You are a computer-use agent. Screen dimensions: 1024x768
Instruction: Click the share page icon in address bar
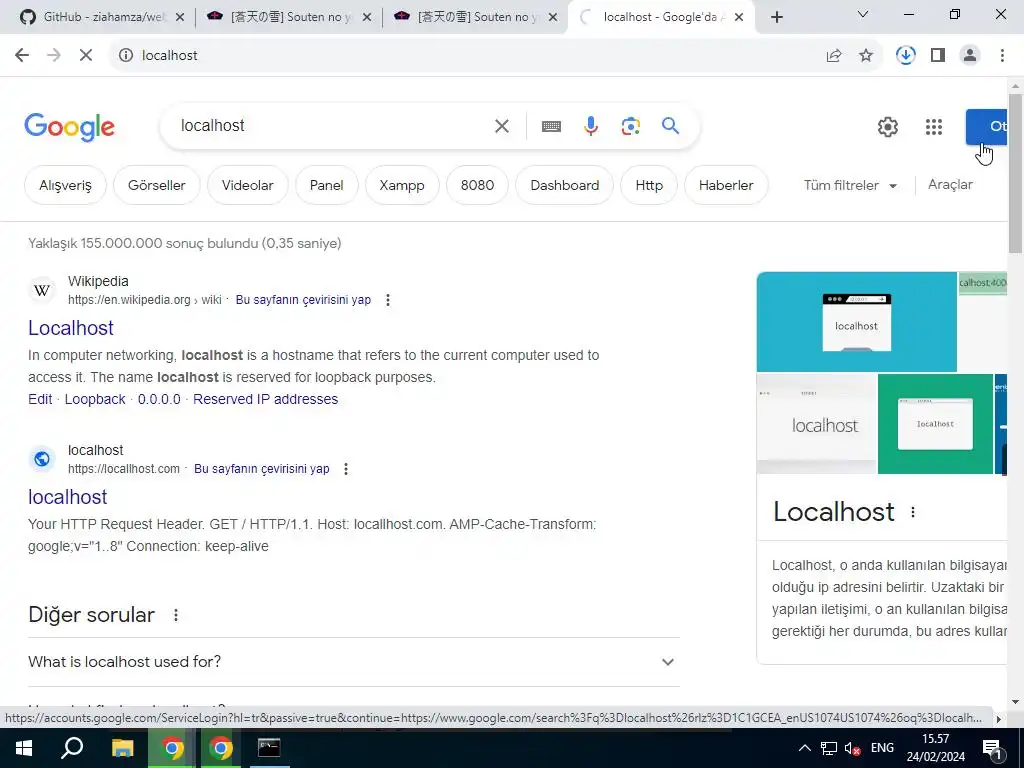[x=834, y=56]
